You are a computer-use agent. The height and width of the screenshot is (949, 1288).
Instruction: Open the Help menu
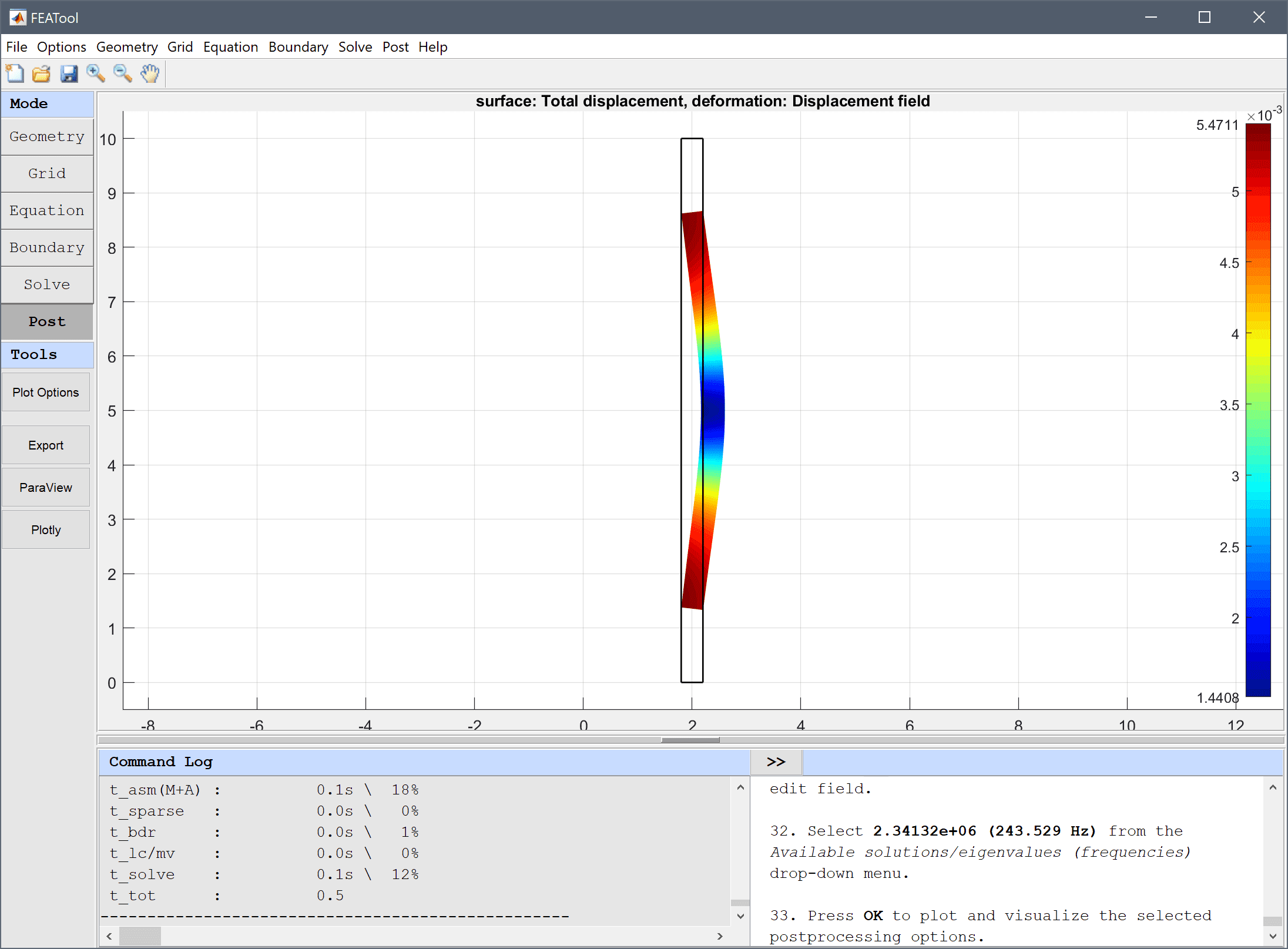432,47
